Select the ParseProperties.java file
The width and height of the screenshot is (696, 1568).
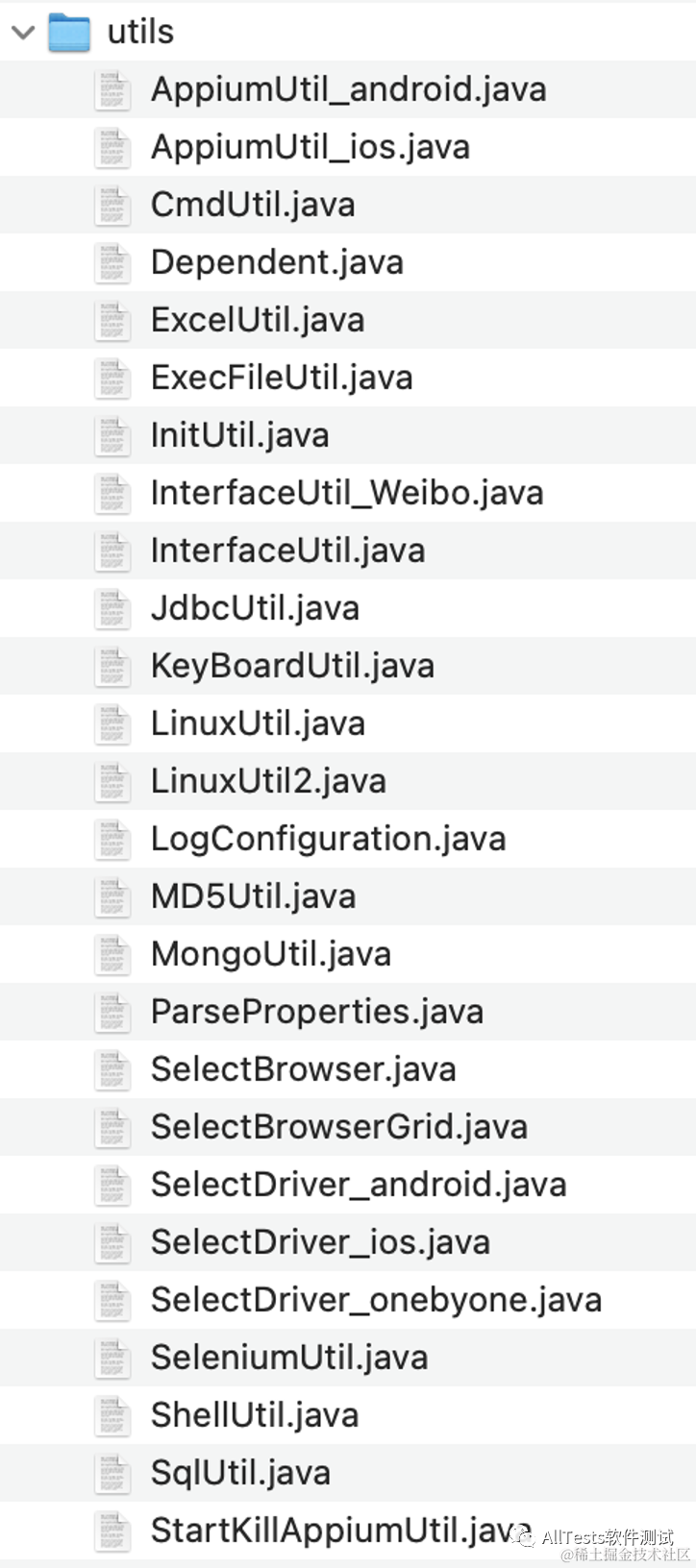tap(316, 1013)
